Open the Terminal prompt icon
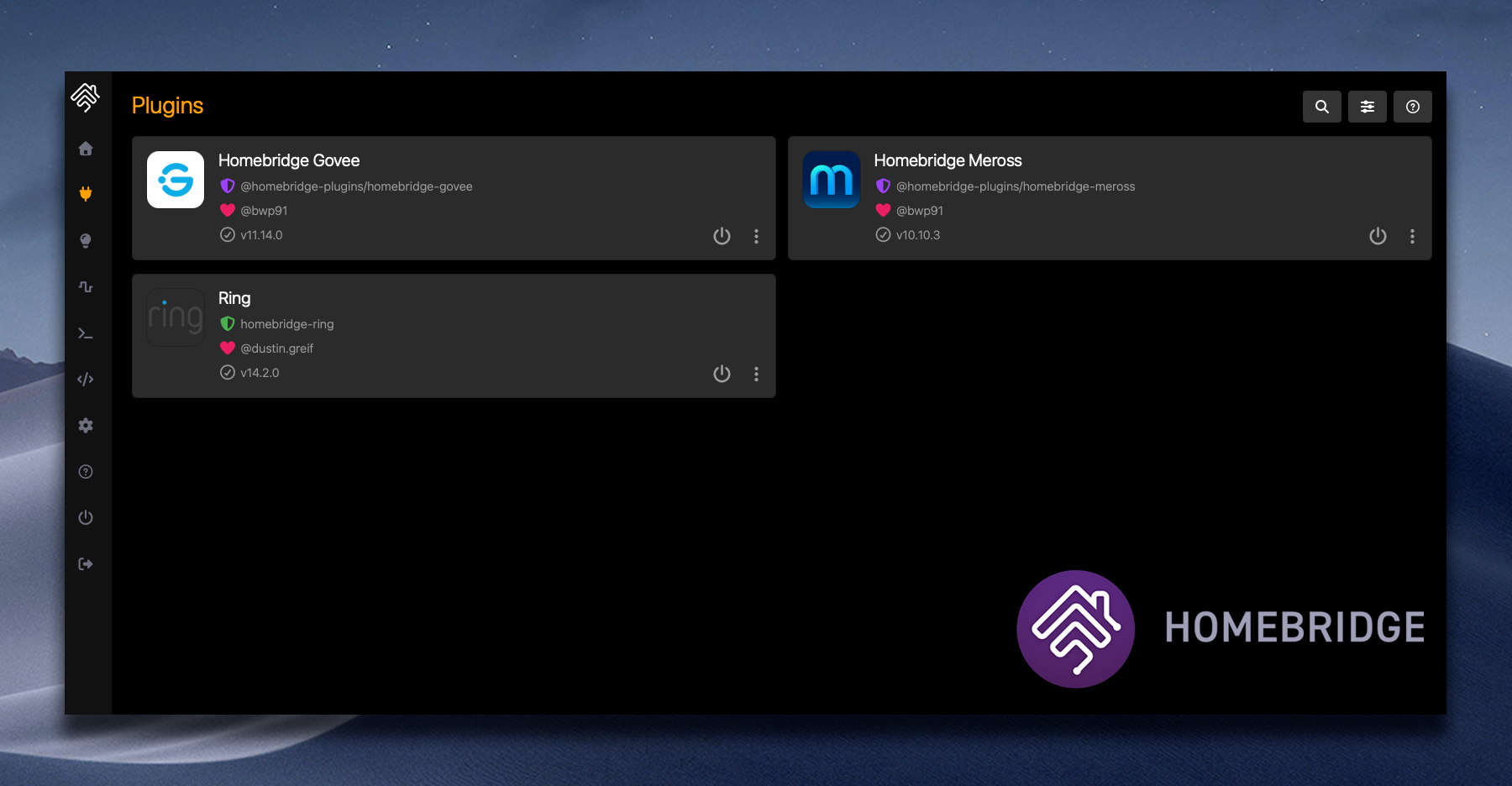This screenshot has height=786, width=1512. pyautogui.click(x=86, y=333)
